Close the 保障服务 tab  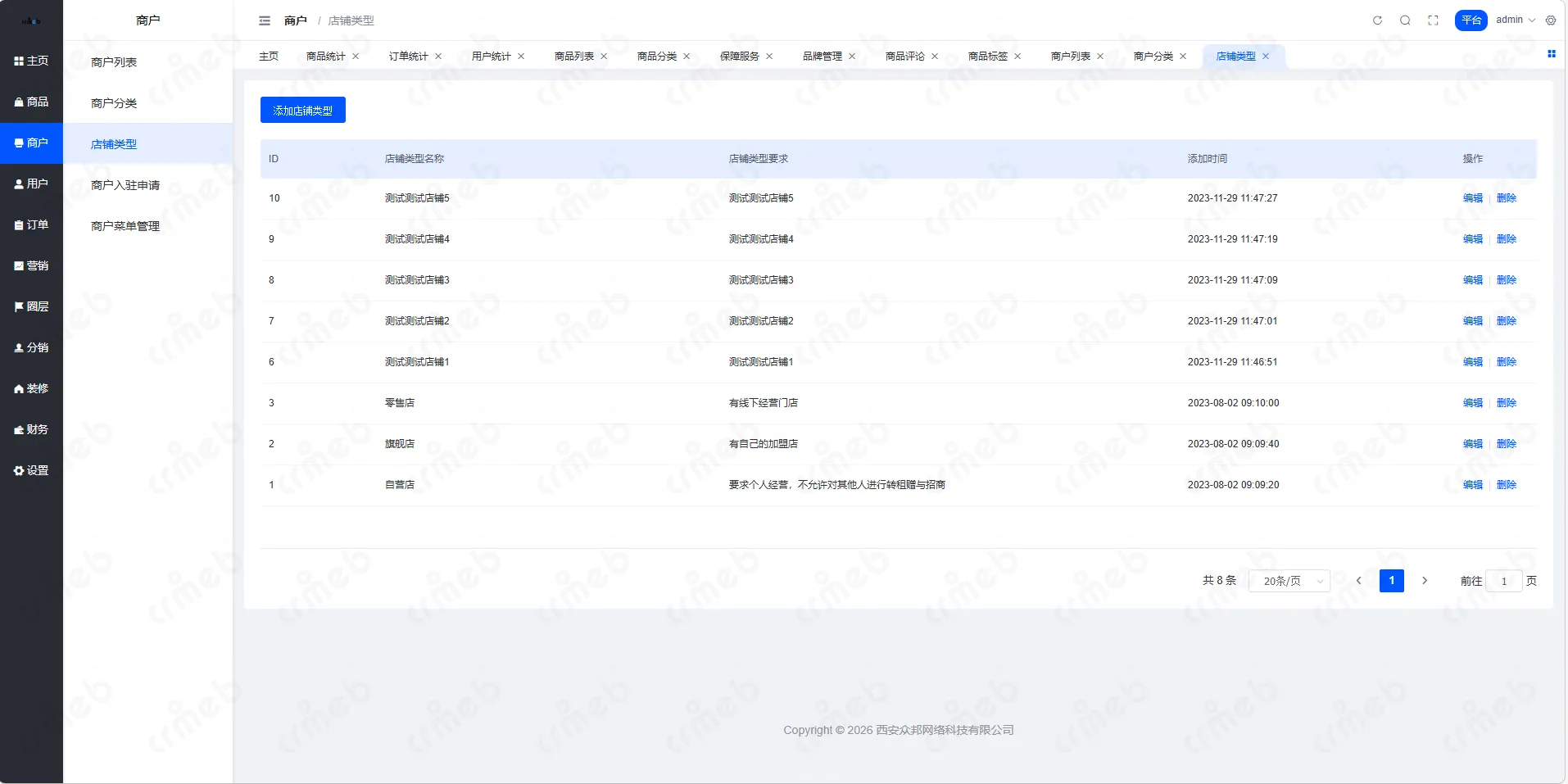click(769, 57)
